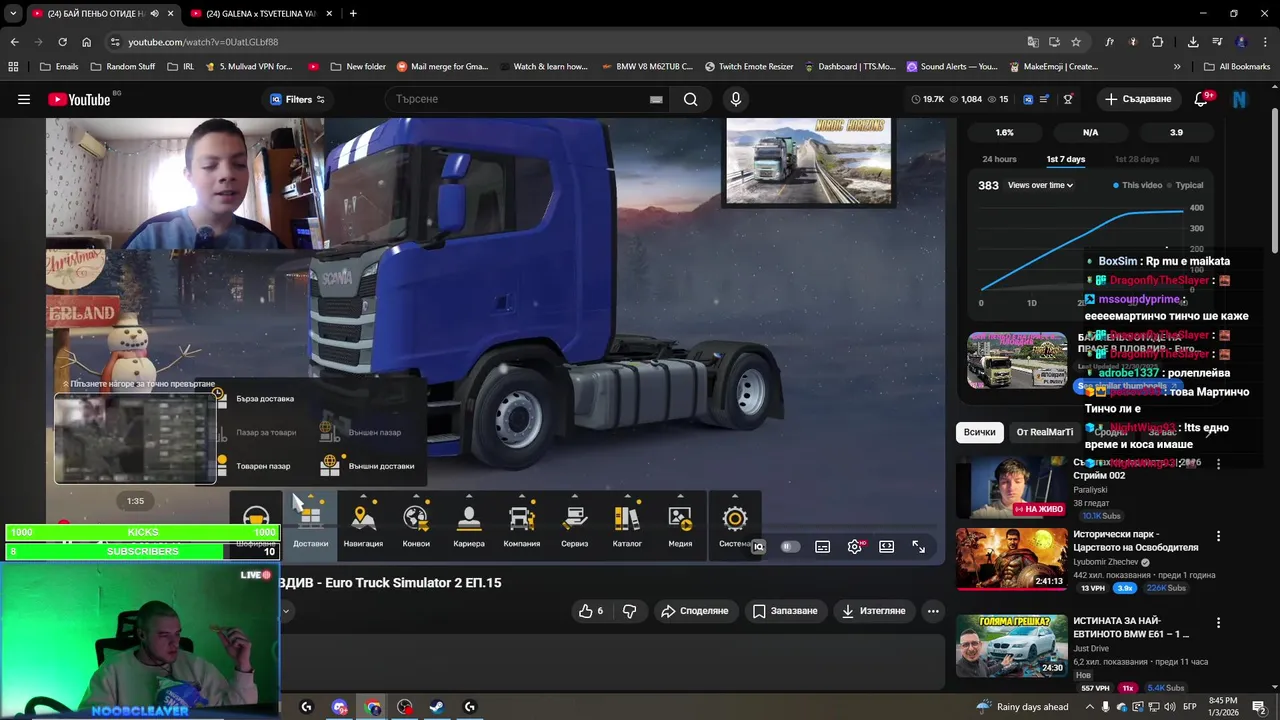
Task: Open the channel account avatar menu
Action: [1240, 99]
